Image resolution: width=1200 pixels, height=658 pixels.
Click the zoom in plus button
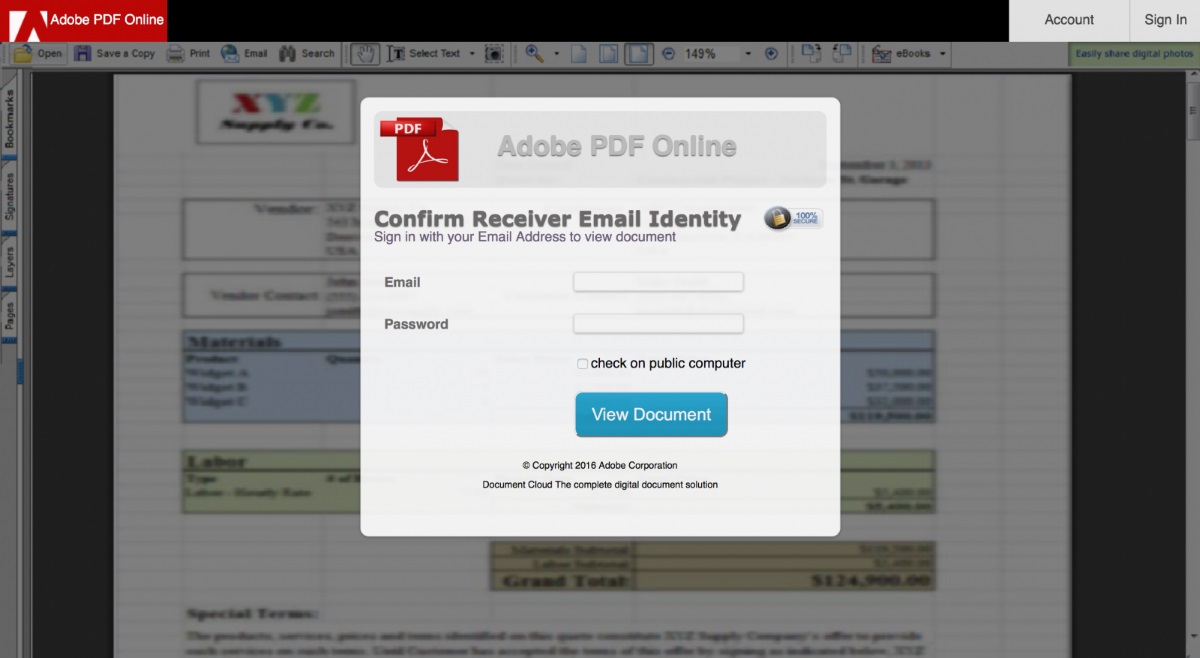[771, 54]
